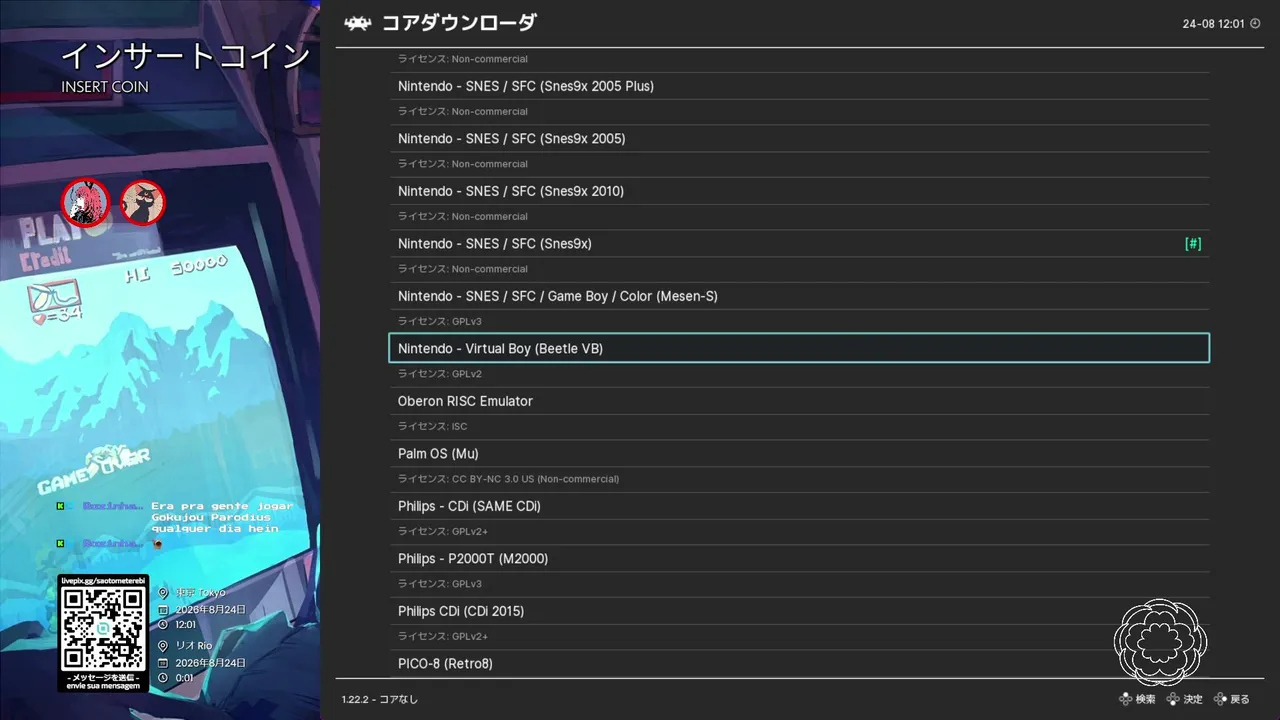Image resolution: width=1280 pixels, height=720 pixels.
Task: Click the 決定 confirm label
Action: pyautogui.click(x=1193, y=699)
